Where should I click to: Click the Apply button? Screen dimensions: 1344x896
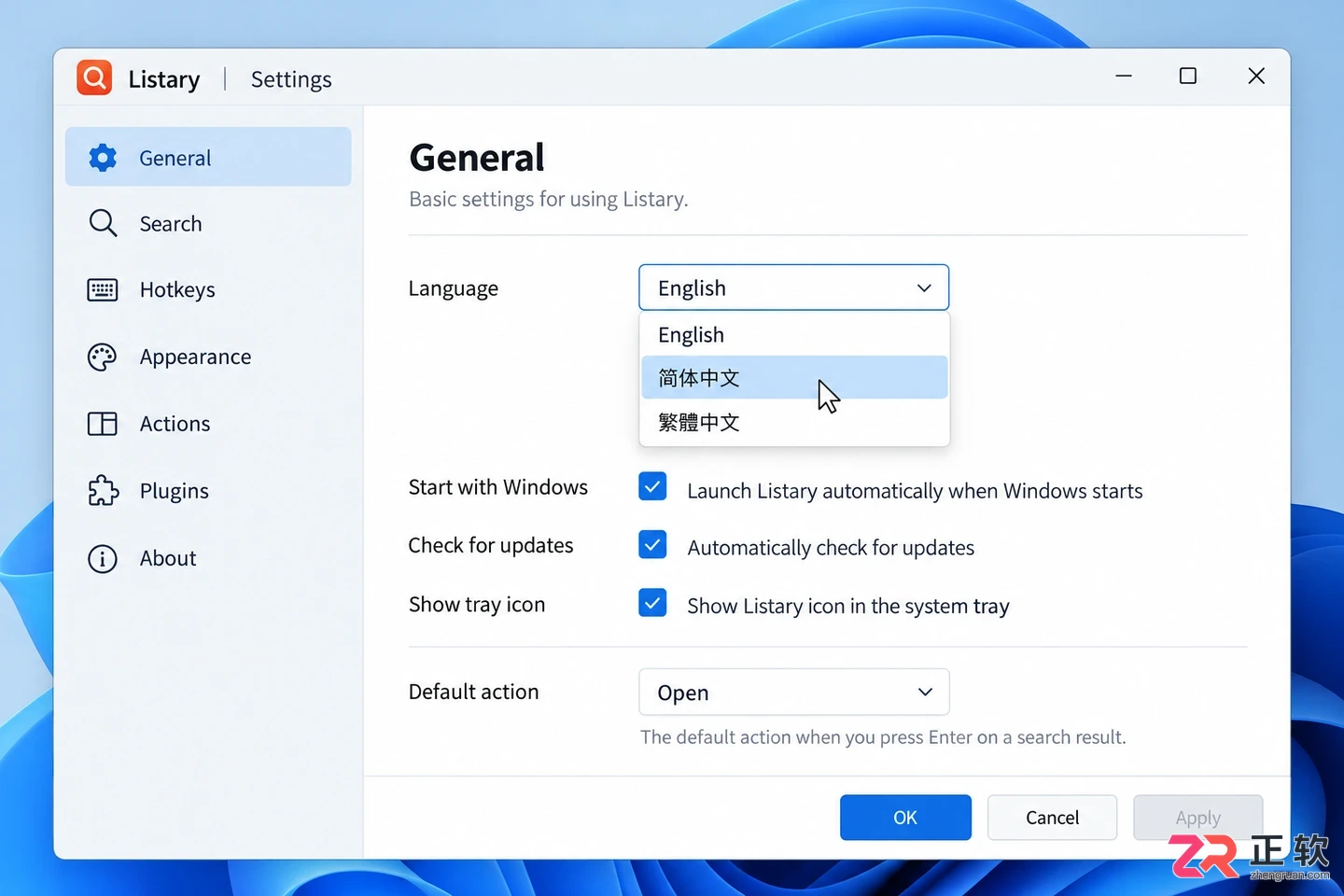1198,818
